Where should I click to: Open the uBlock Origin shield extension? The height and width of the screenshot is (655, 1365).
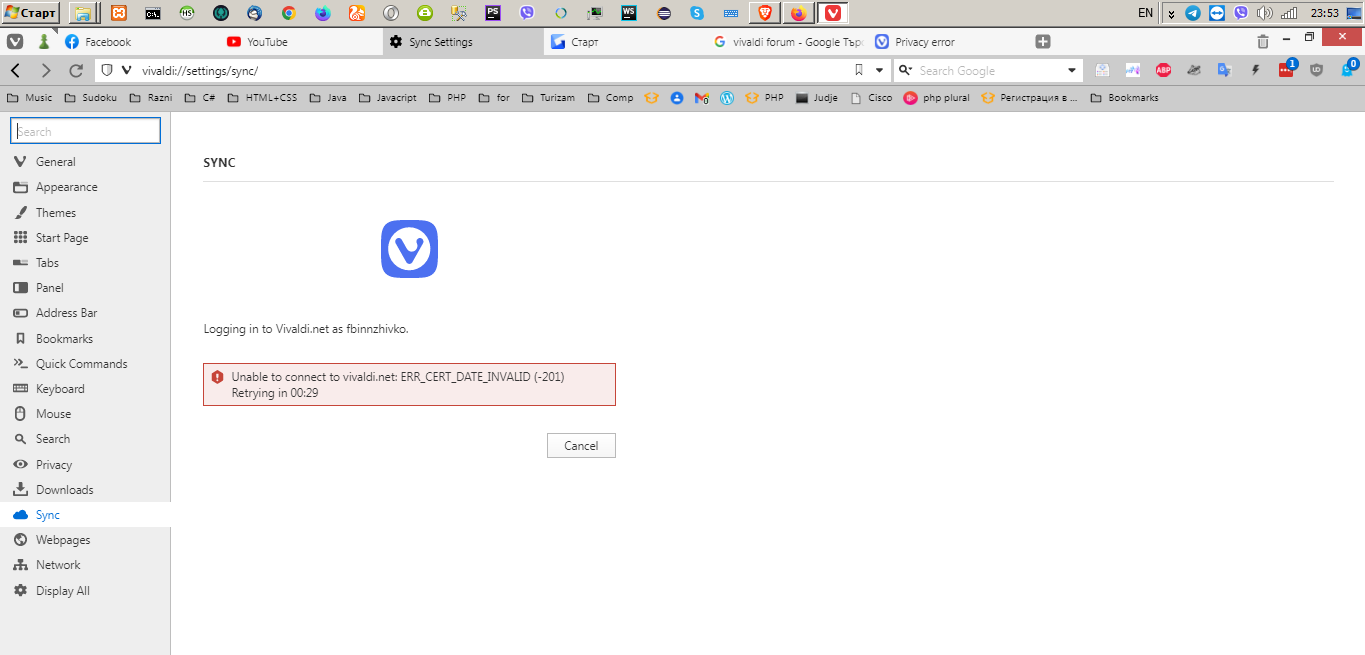pos(1316,70)
